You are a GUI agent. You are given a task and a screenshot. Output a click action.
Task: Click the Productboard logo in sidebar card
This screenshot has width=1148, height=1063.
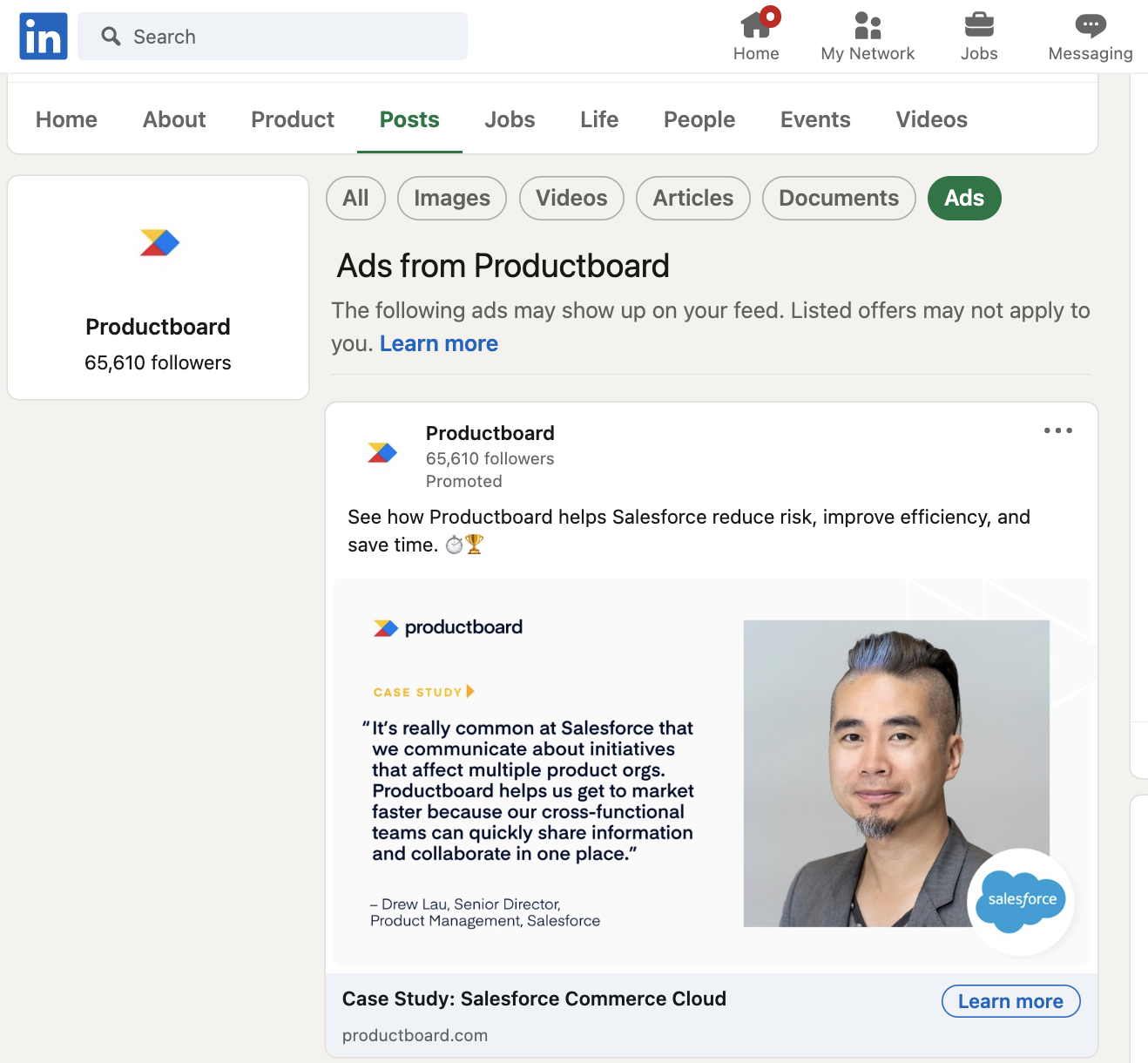(159, 243)
